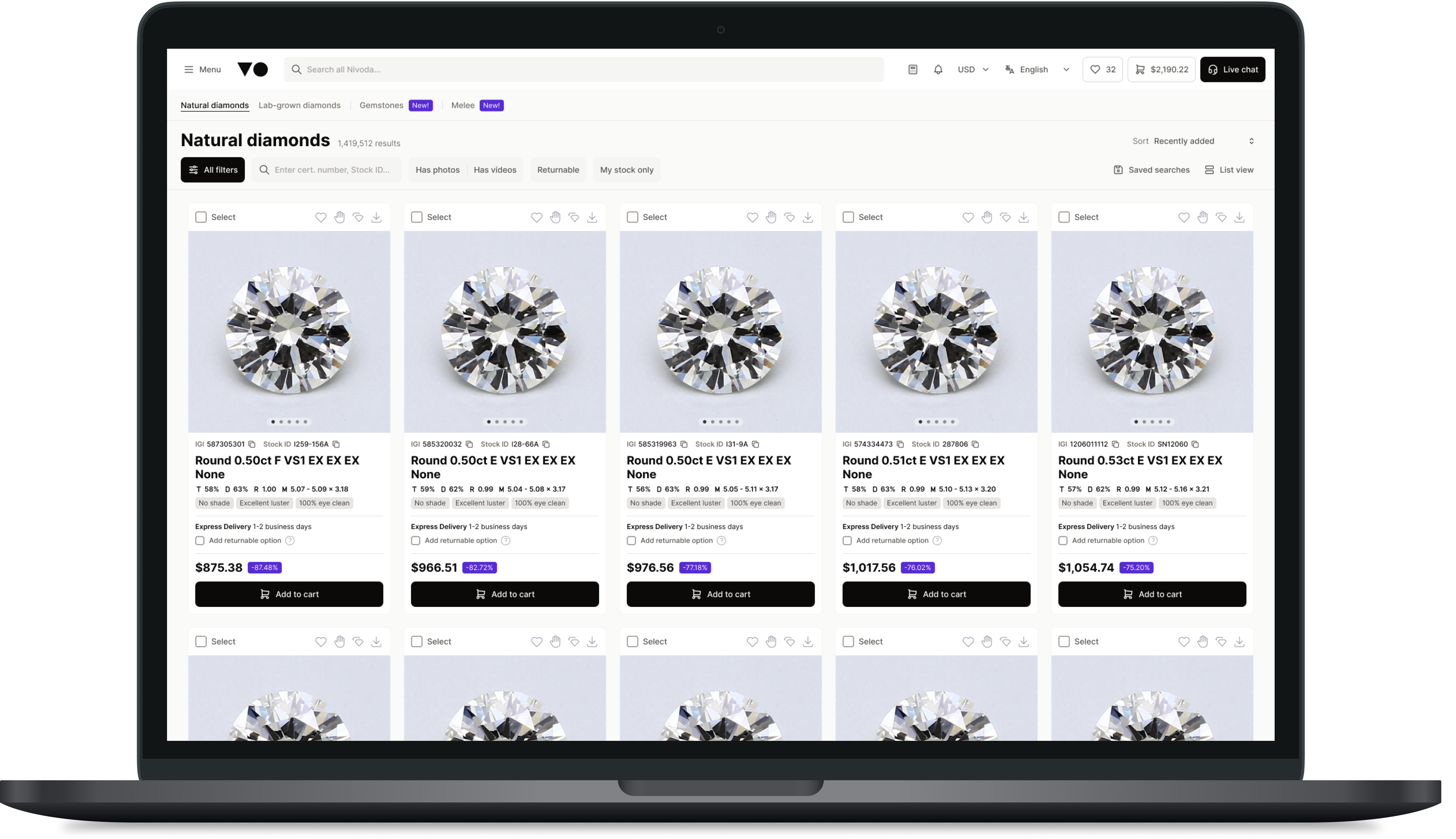Screen dimensions: 1456x839
Task: Switch to Lab-grown diamonds tab
Action: 299,105
